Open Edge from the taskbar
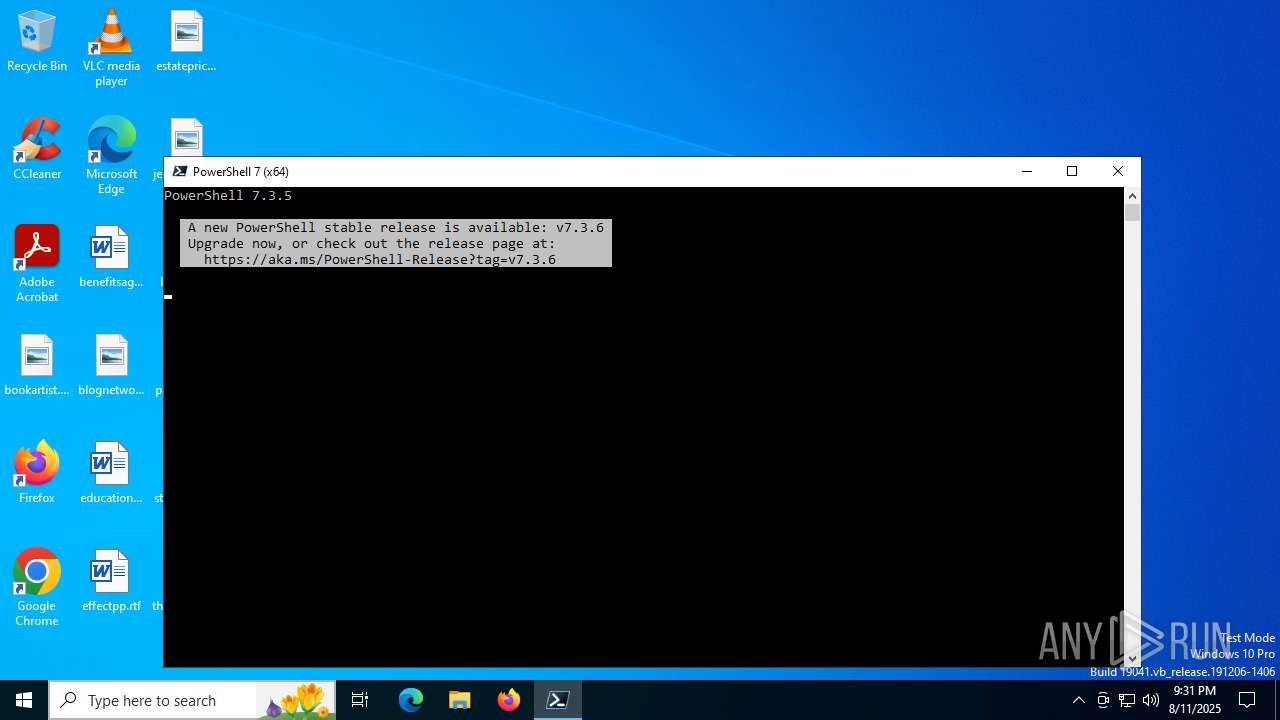The height and width of the screenshot is (720, 1280). coord(411,700)
